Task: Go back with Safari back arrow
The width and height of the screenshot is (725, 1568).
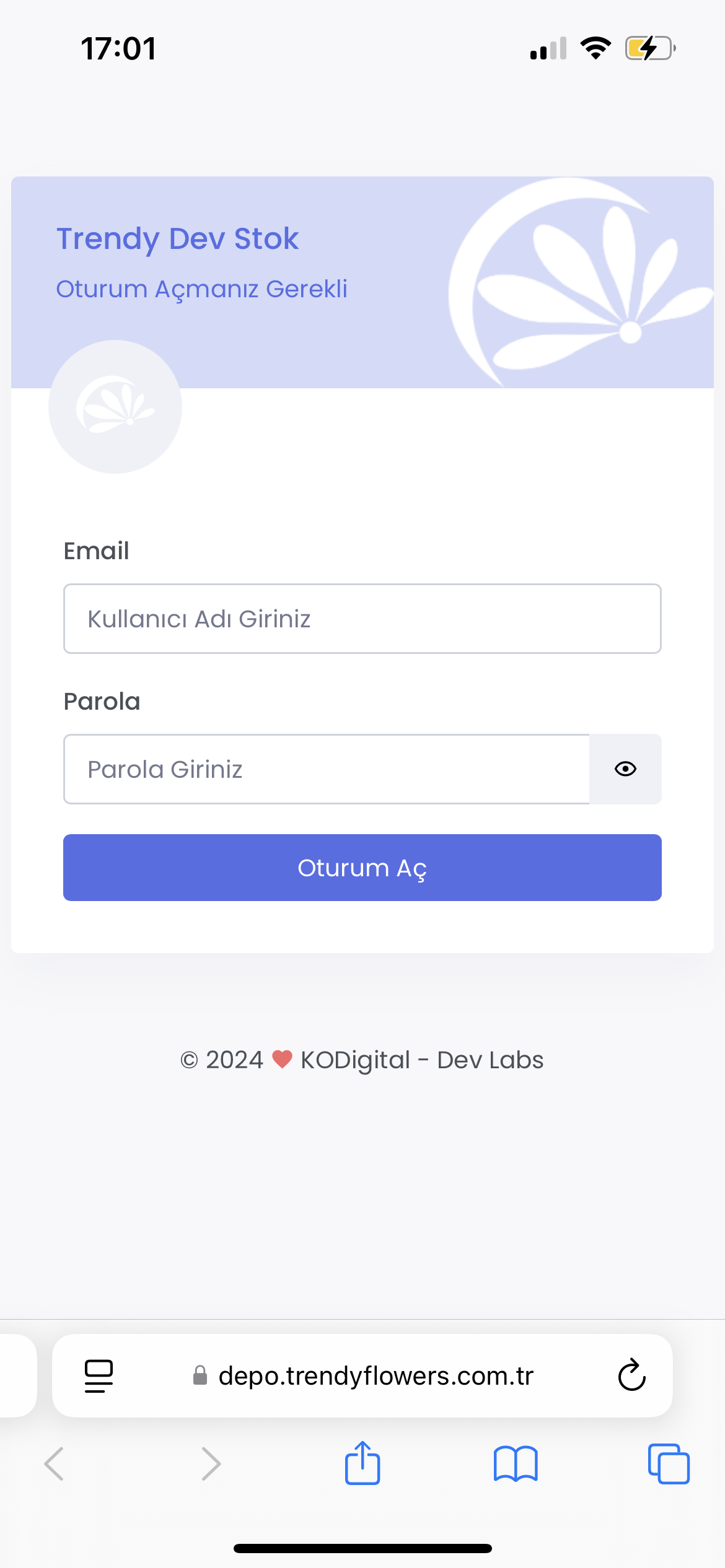Action: pyautogui.click(x=55, y=1463)
